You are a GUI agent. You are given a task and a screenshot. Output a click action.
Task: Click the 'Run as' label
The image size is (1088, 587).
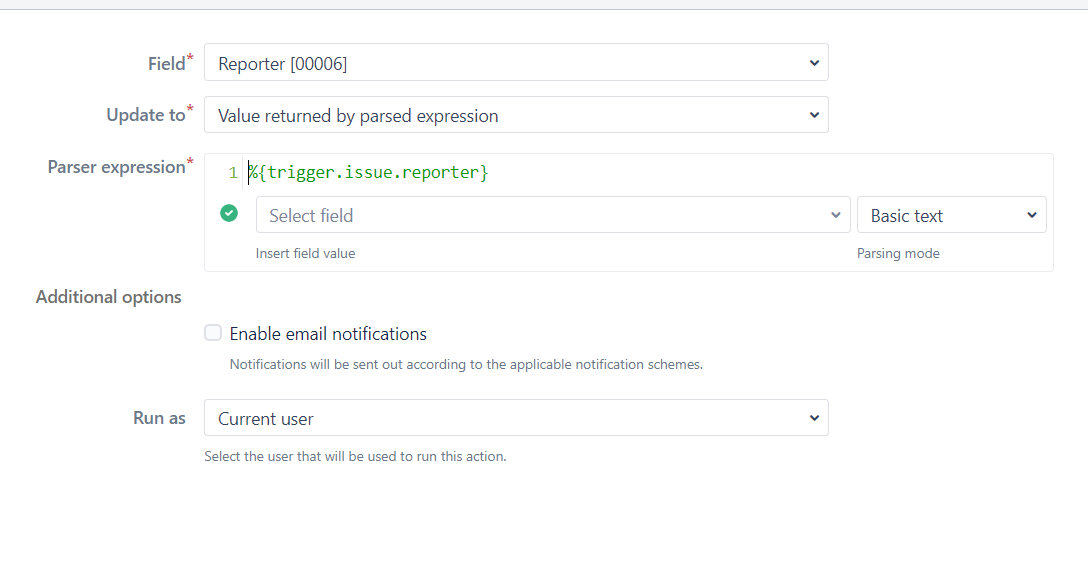pyautogui.click(x=159, y=418)
